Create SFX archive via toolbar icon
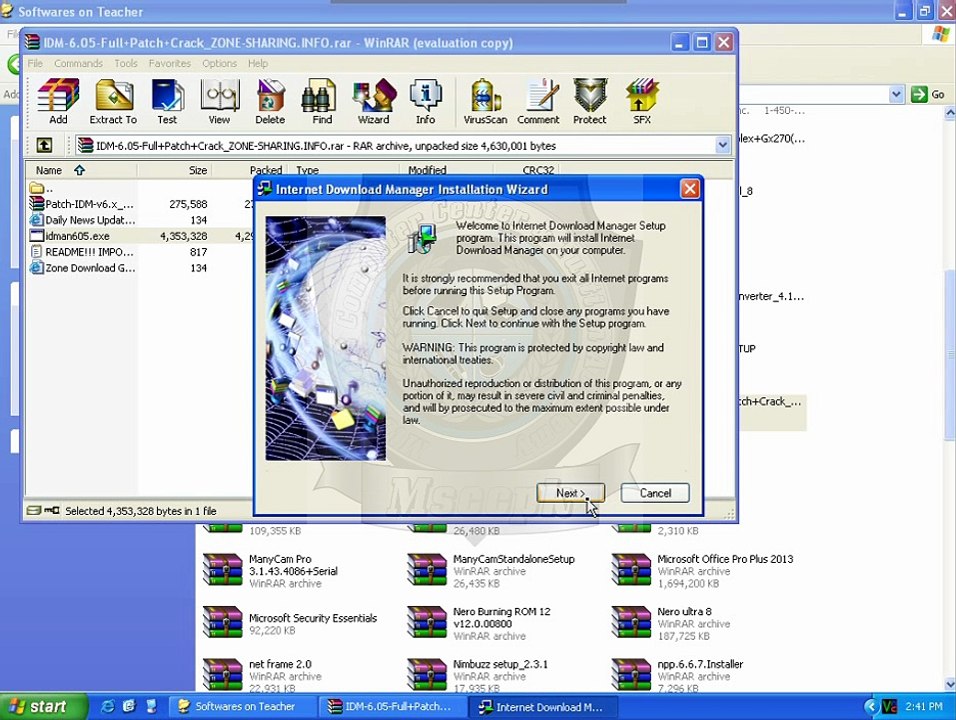Image resolution: width=956 pixels, height=720 pixels. pyautogui.click(x=642, y=102)
